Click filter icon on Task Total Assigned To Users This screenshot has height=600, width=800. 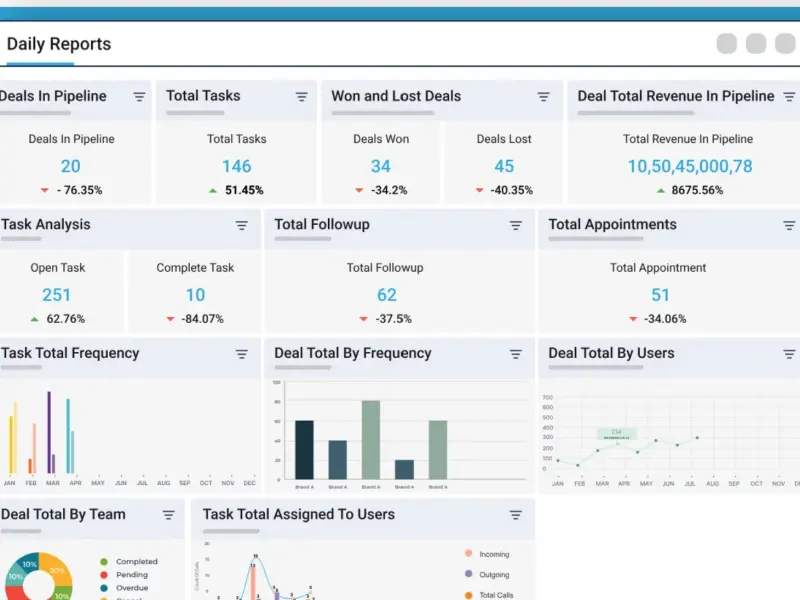click(x=516, y=515)
